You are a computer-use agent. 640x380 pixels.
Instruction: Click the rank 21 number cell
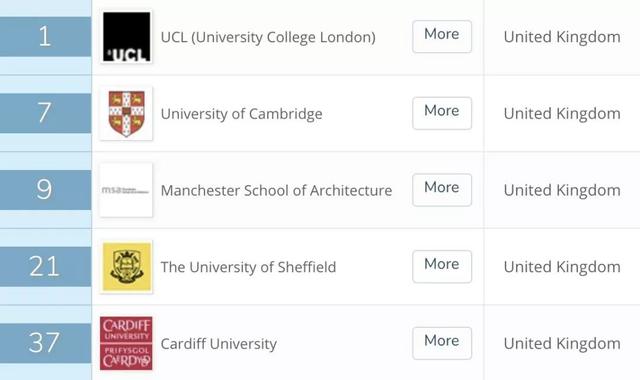[x=45, y=267]
